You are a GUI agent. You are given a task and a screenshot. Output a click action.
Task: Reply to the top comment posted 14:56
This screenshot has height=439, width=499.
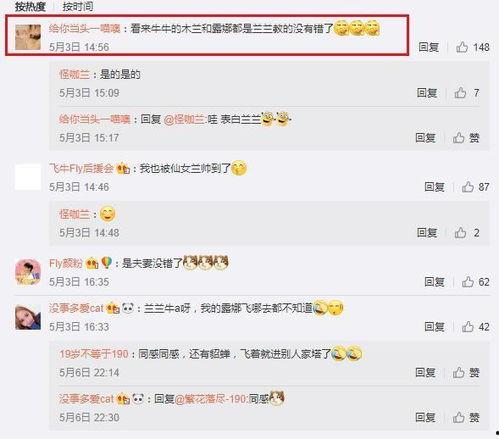click(429, 47)
